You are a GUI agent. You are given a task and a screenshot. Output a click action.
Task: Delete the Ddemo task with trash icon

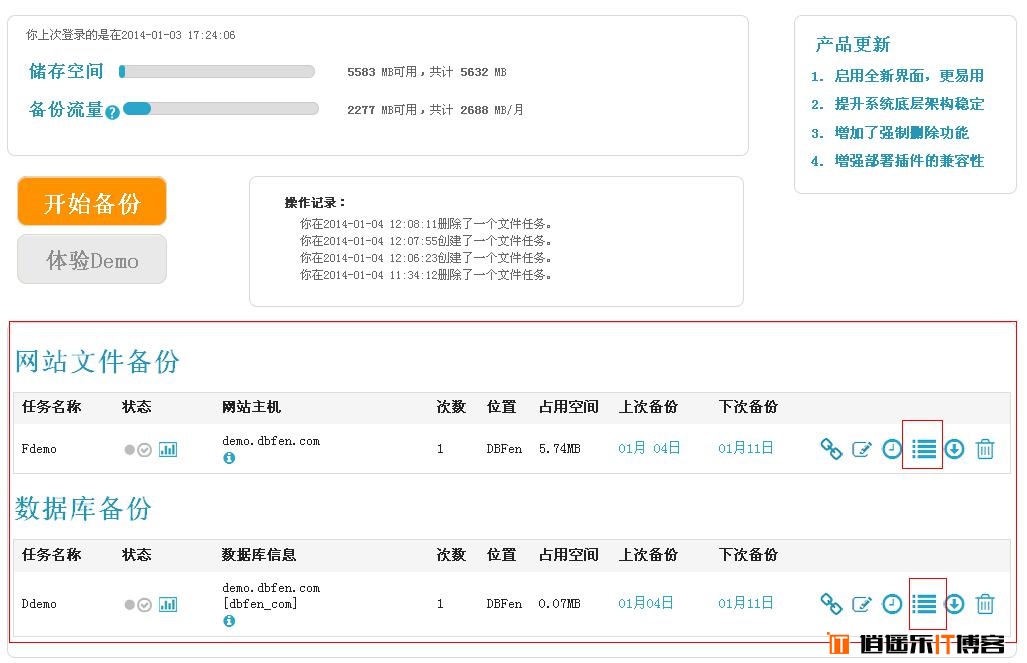click(x=985, y=603)
